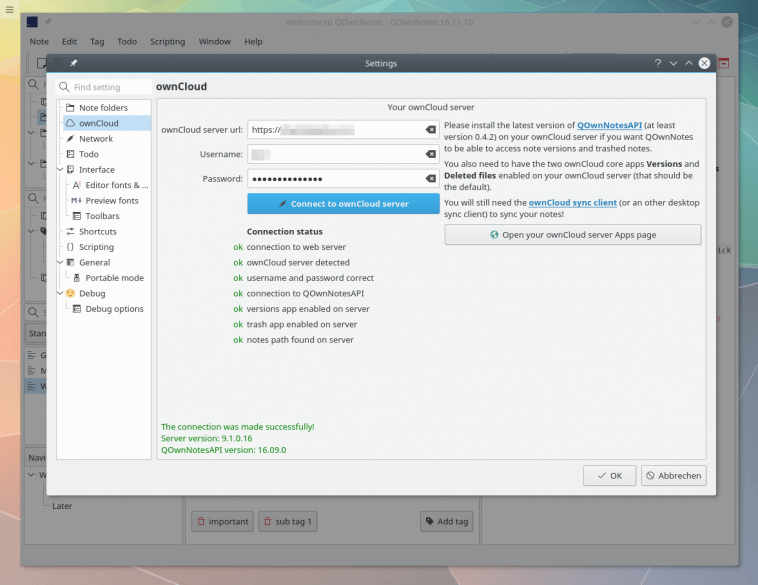Open the Shortcuts settings page

[98, 231]
